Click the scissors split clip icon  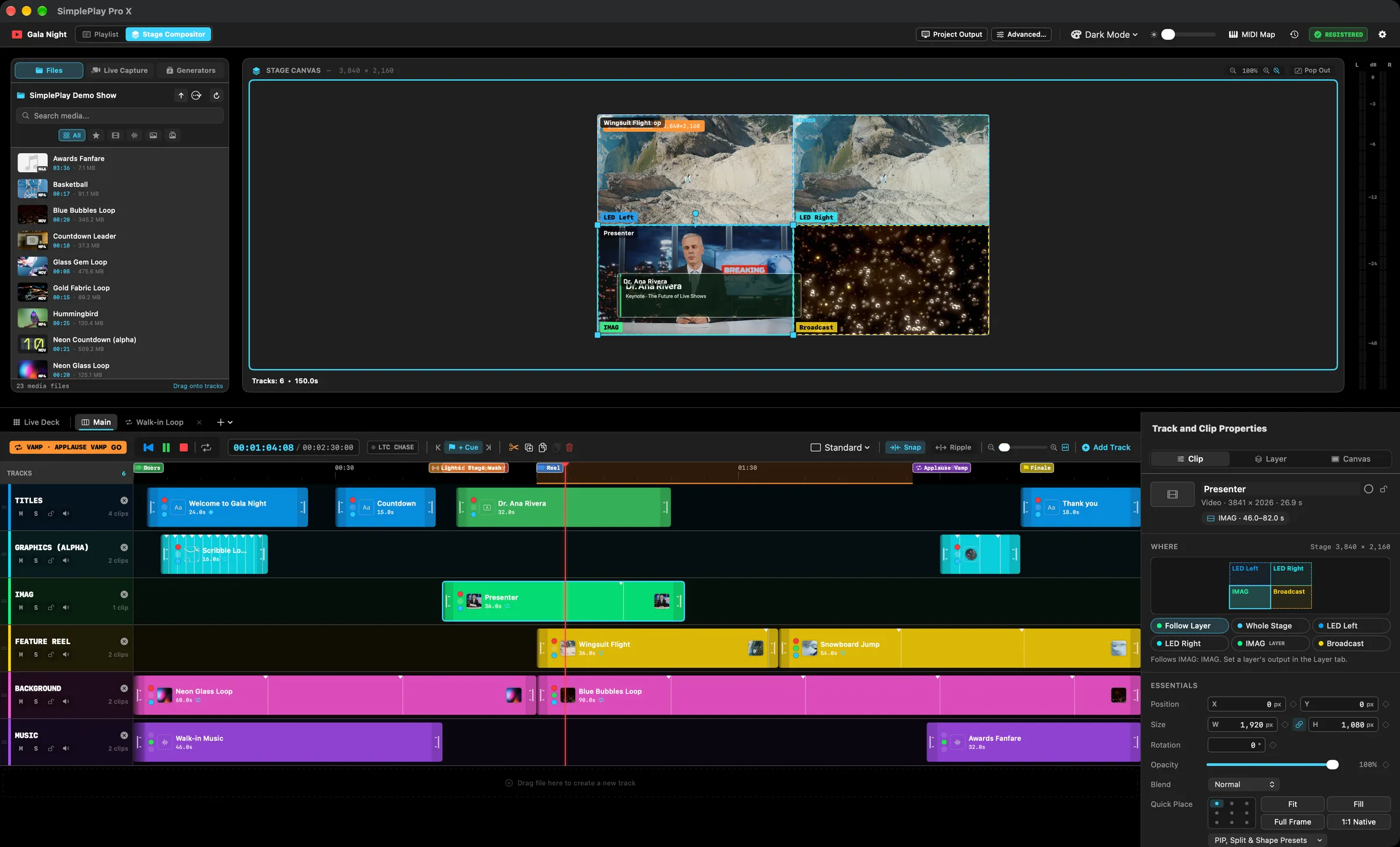click(513, 447)
